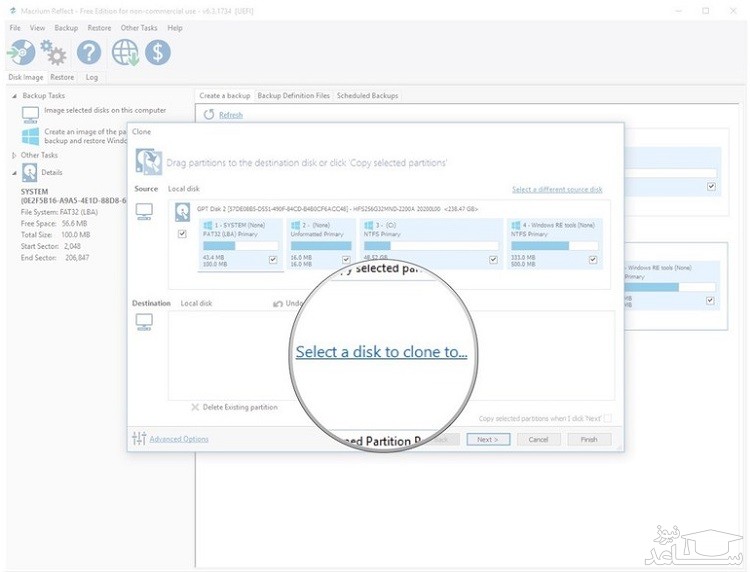750x572 pixels.
Task: Click 'Select a disk to clone to...' link
Action: click(x=381, y=352)
